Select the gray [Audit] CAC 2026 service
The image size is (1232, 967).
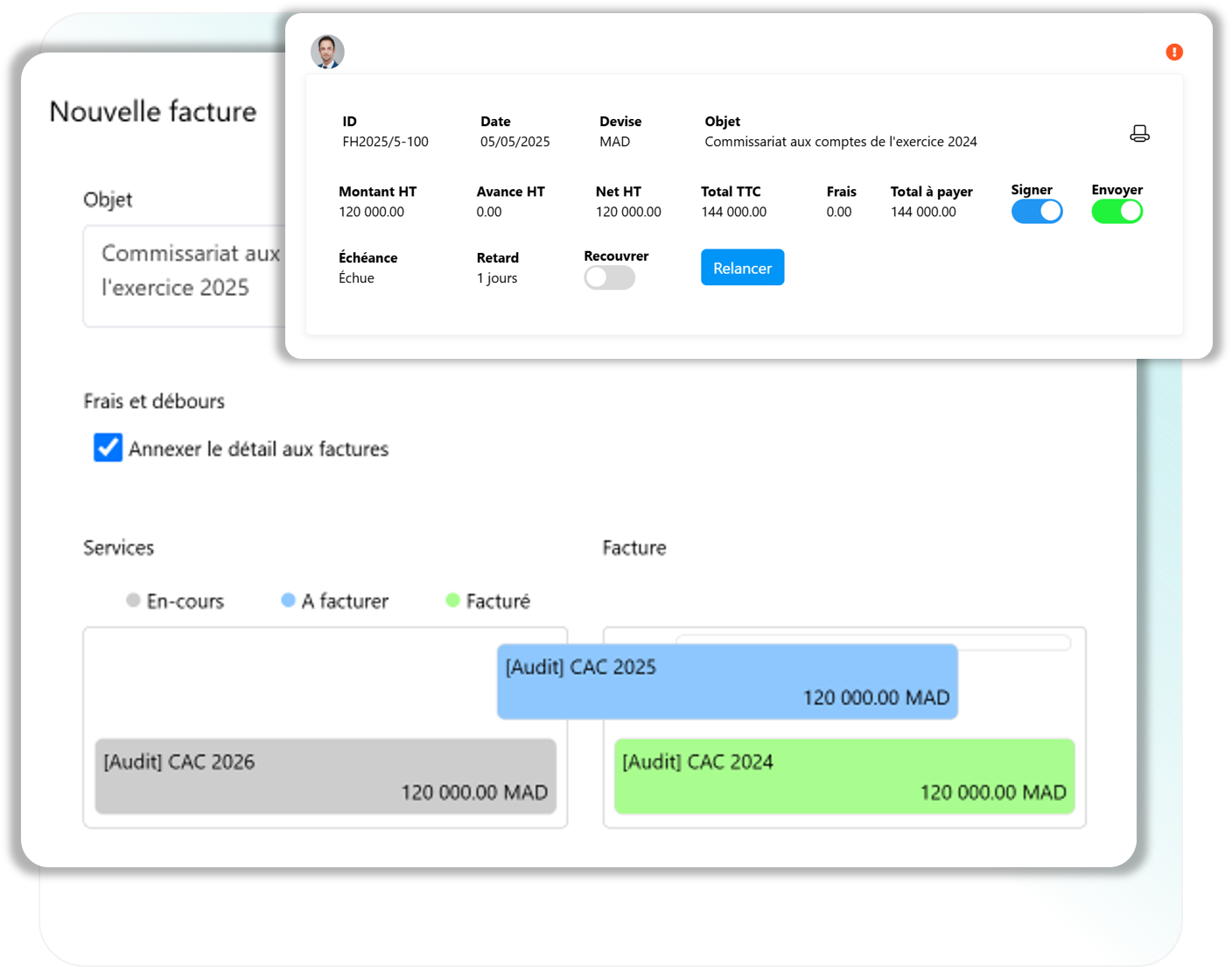325,776
